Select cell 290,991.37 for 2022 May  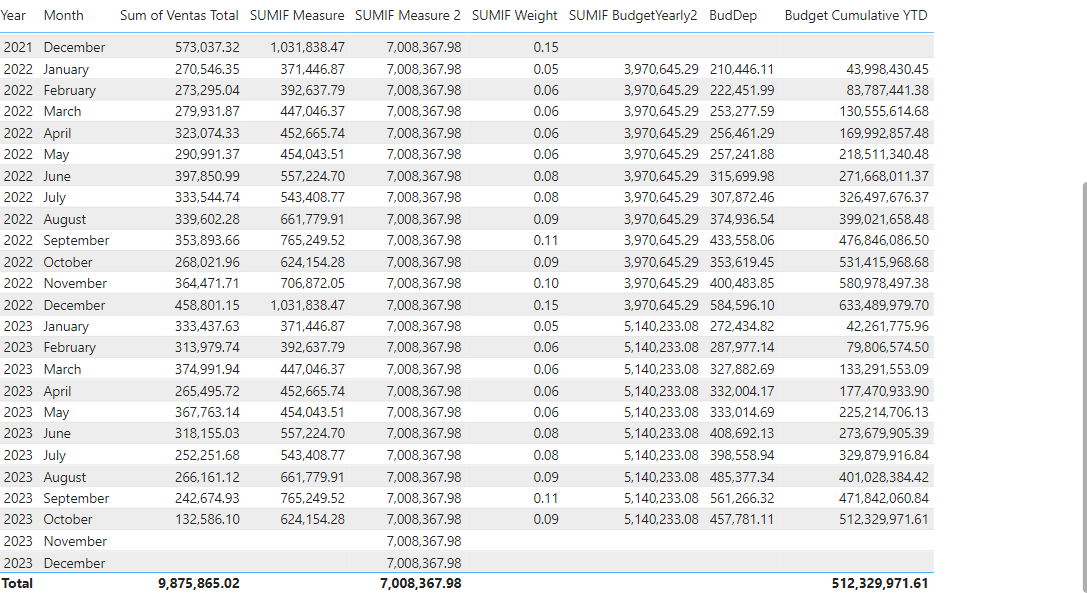[x=207, y=154]
